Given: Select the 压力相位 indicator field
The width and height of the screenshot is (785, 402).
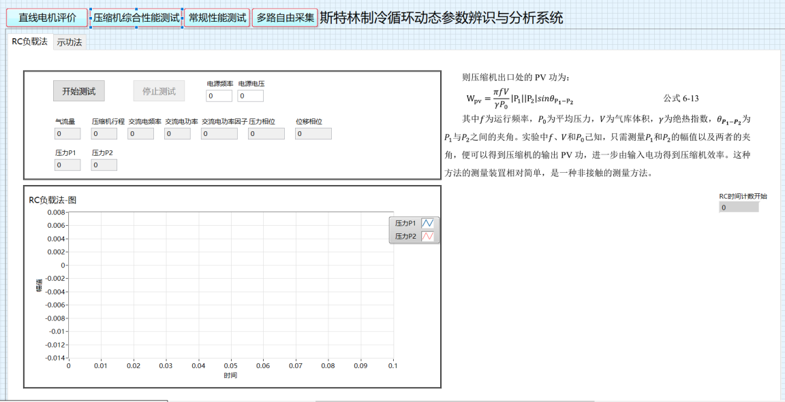Looking at the screenshot, I should pyautogui.click(x=266, y=133).
